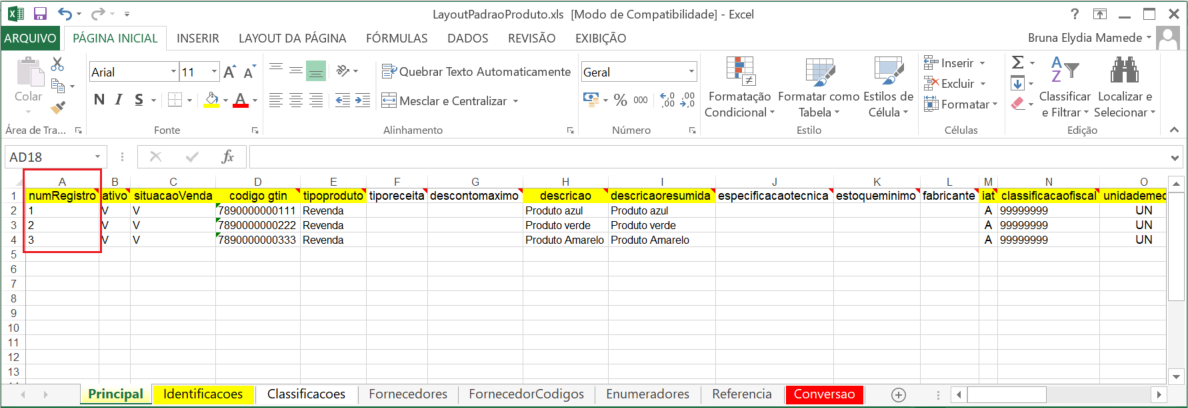
Task: Switch to the DADOS ribbon tab
Action: (467, 38)
